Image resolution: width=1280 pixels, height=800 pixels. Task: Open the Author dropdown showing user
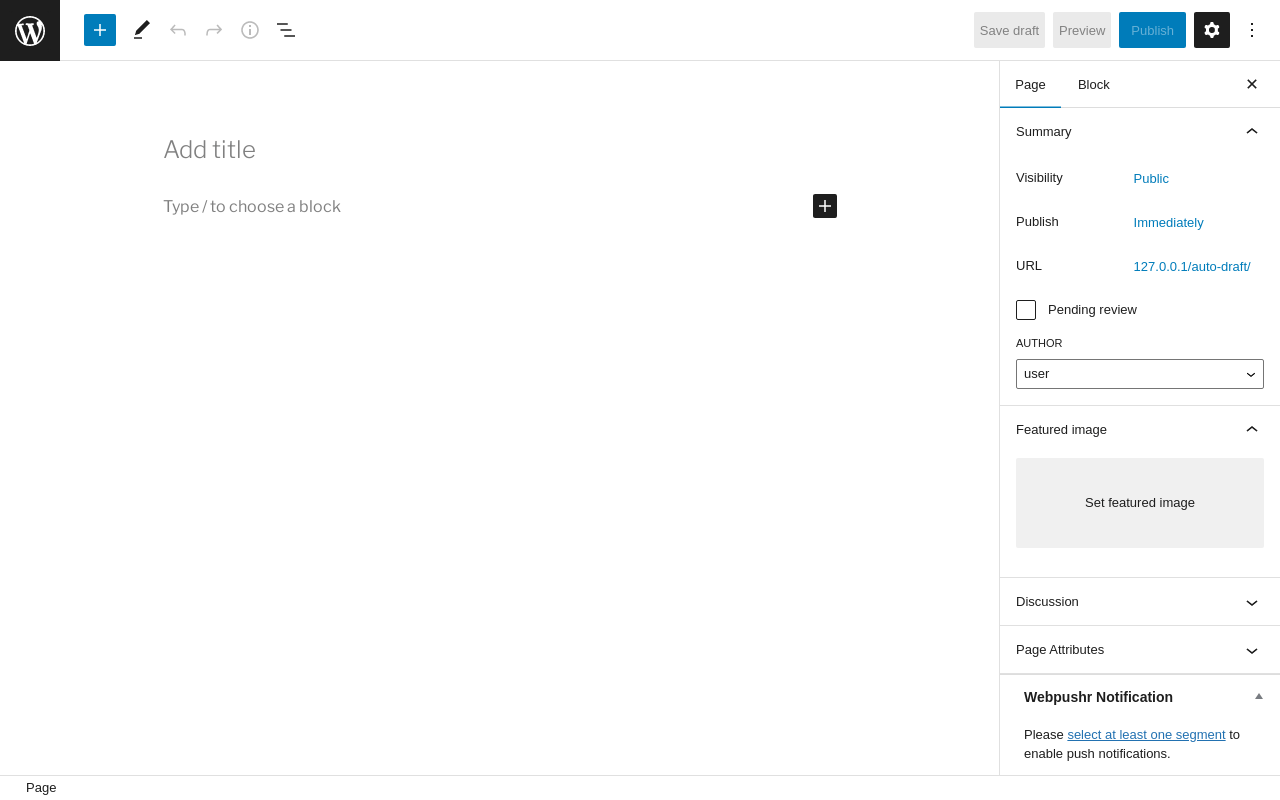click(x=1140, y=374)
